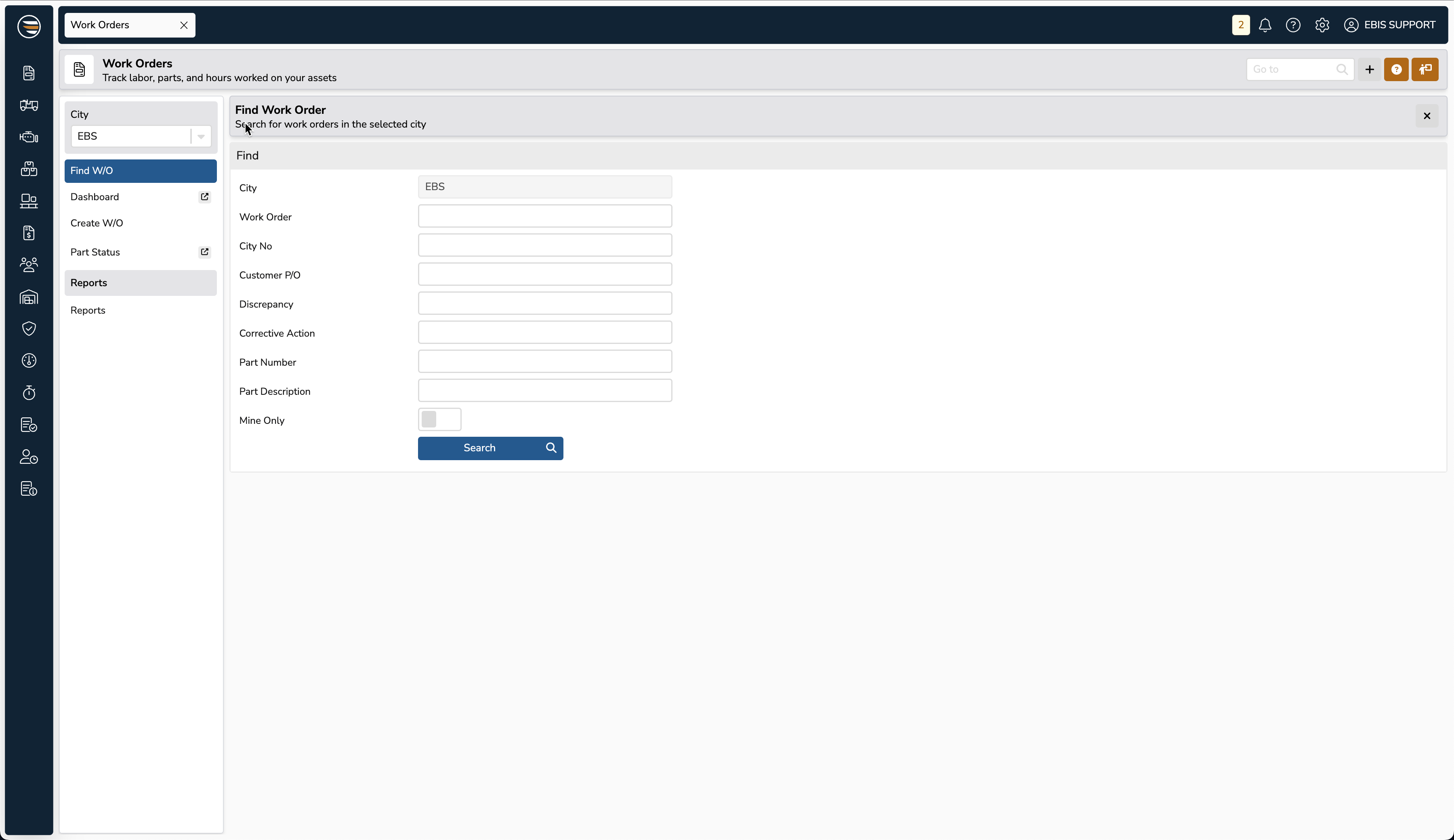1454x840 pixels.
Task: Click the yellow notification count badge
Action: click(x=1240, y=25)
